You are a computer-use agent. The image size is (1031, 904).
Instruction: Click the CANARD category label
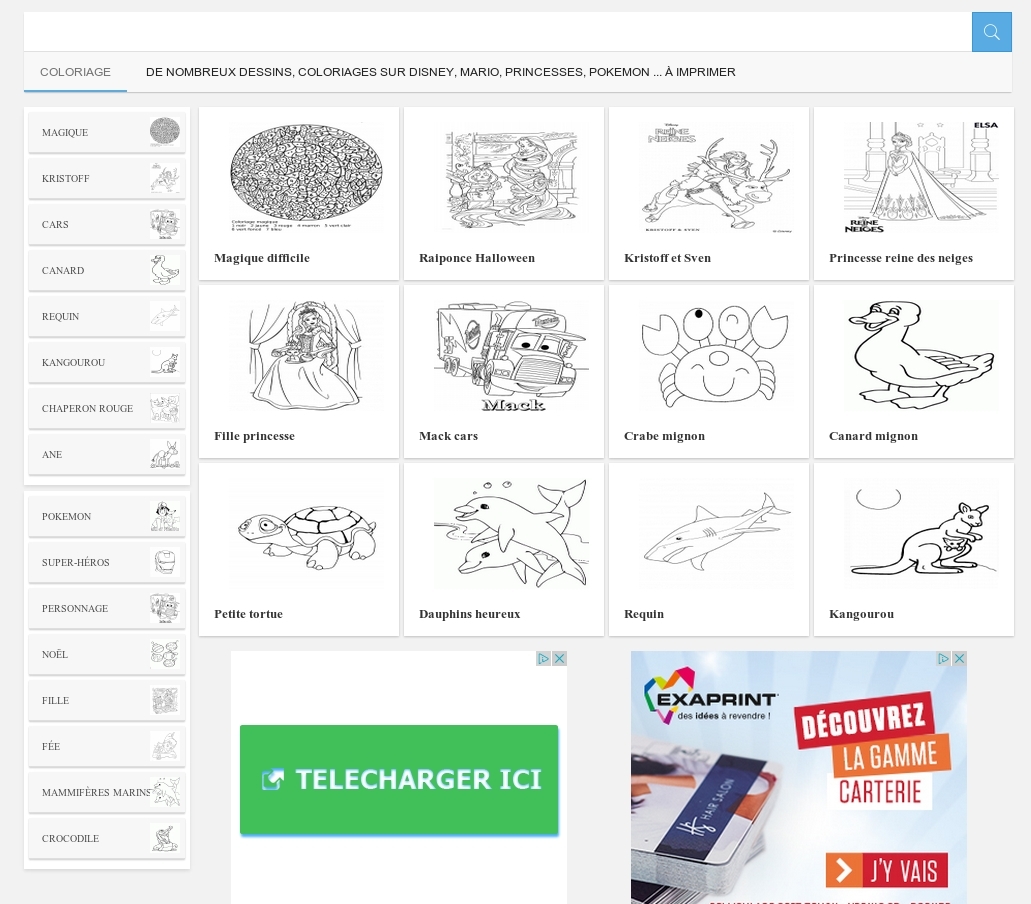point(63,271)
